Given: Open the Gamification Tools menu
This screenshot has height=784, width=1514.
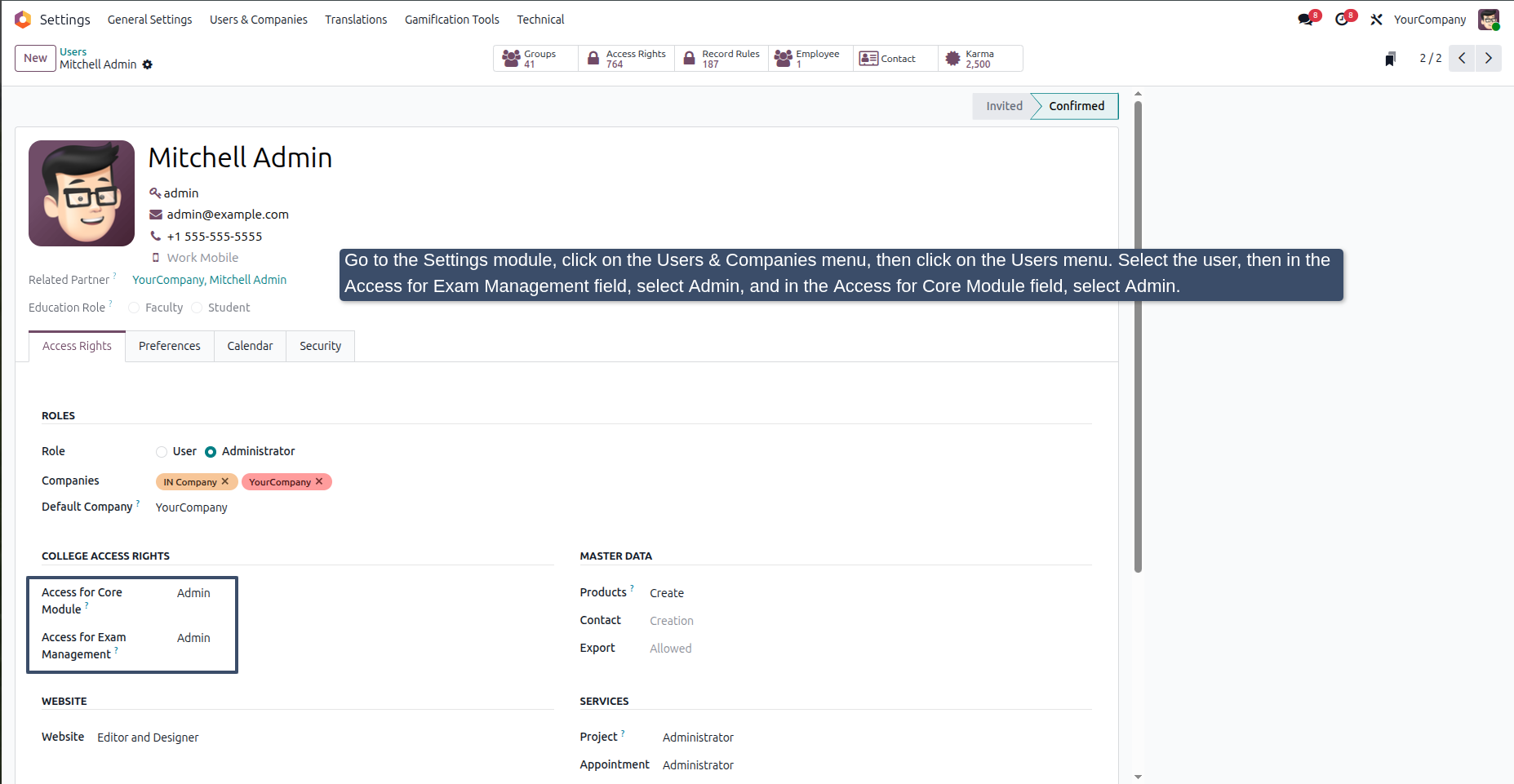Looking at the screenshot, I should 452,20.
